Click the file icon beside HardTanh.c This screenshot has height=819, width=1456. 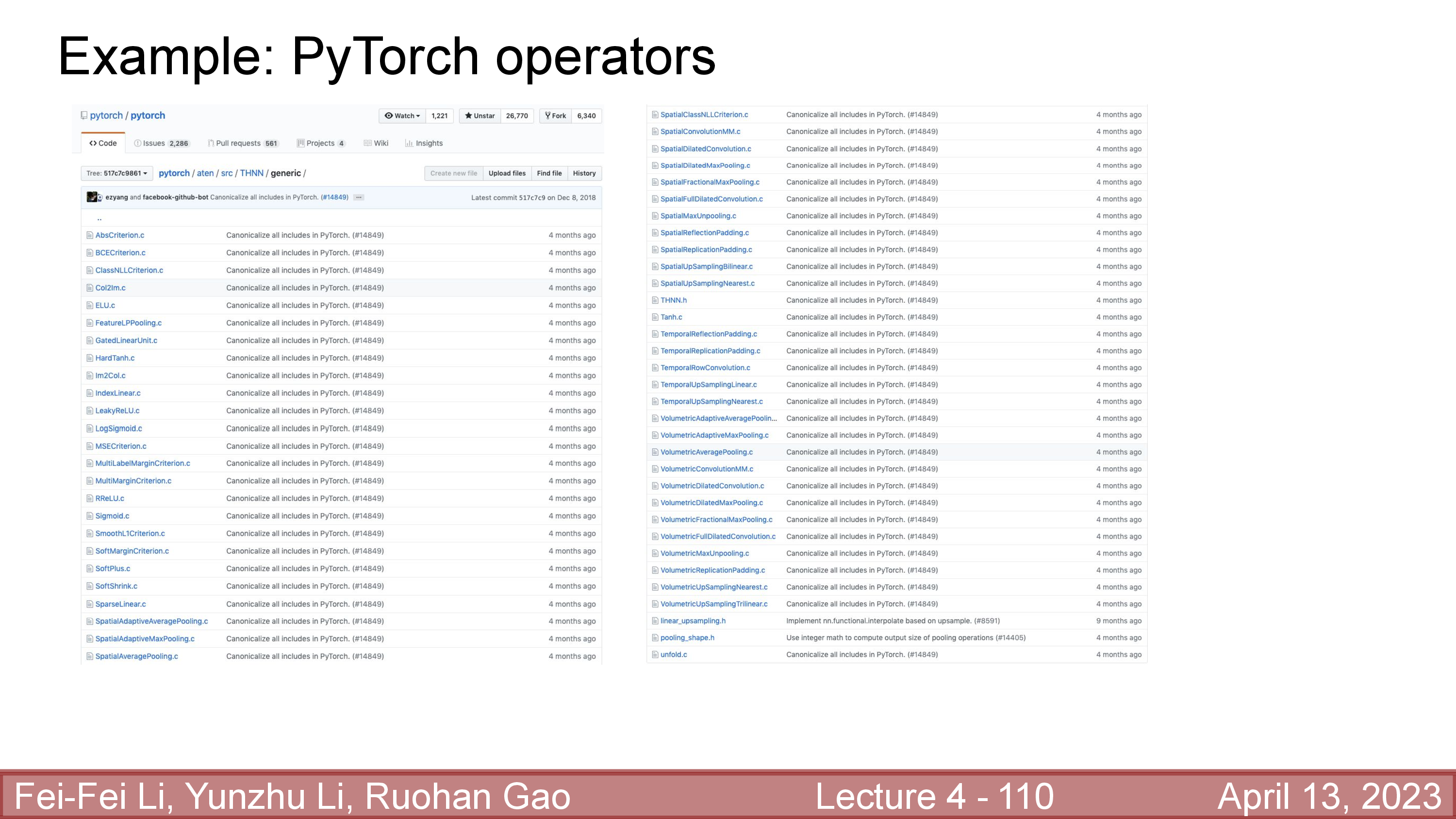click(x=89, y=358)
